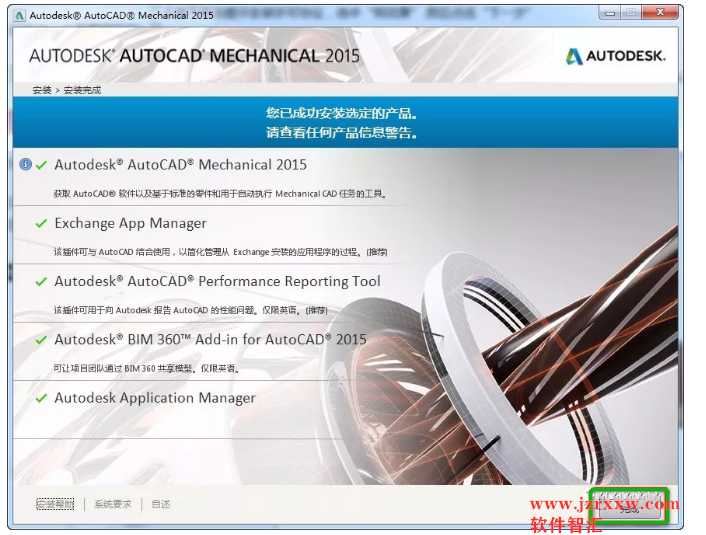706x535 pixels.
Task: Click the 安装完成 breadcrumb text
Action: point(82,90)
